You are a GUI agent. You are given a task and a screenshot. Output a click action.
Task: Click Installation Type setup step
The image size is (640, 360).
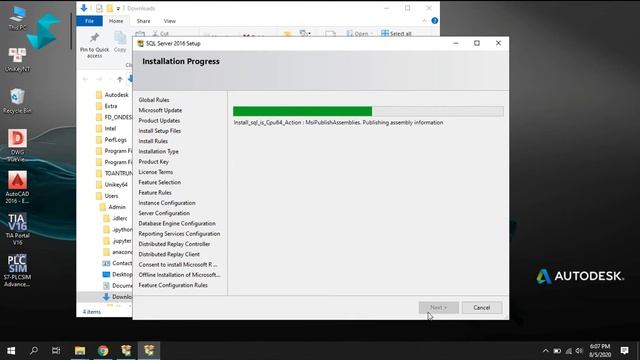[158, 151]
